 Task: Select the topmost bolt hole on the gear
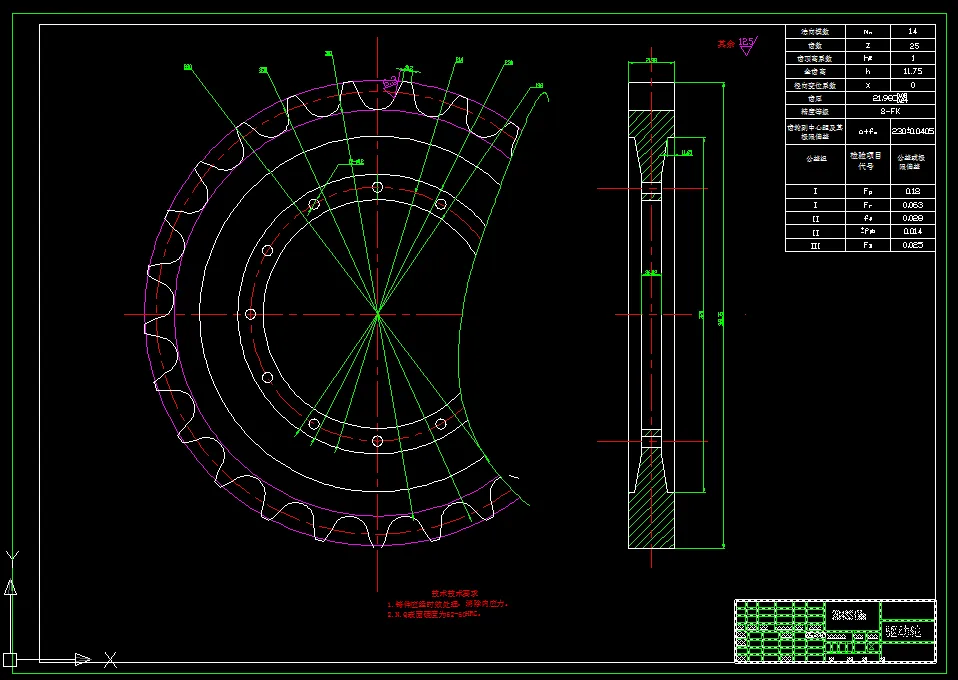[x=377, y=187]
